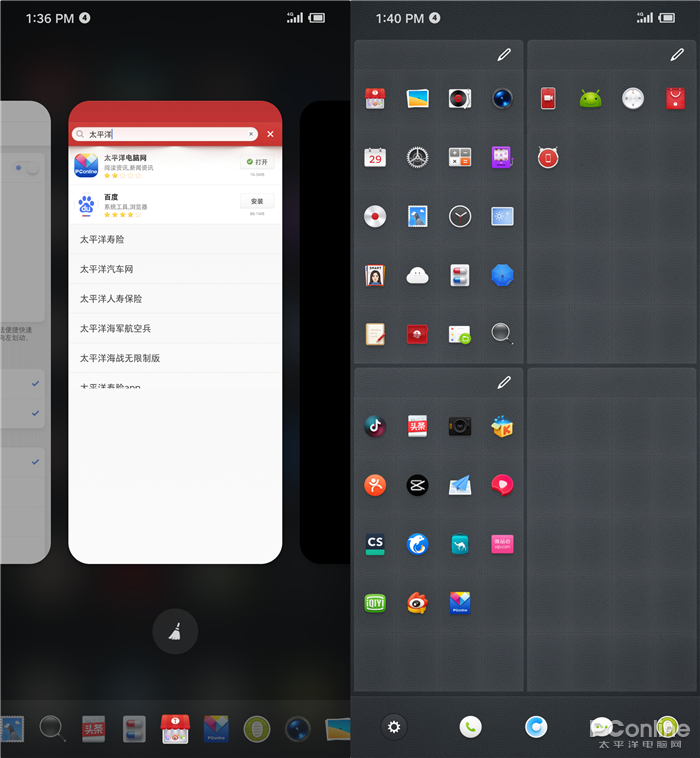Launch the CS scanner app icon
700x758 pixels.
[x=375, y=544]
